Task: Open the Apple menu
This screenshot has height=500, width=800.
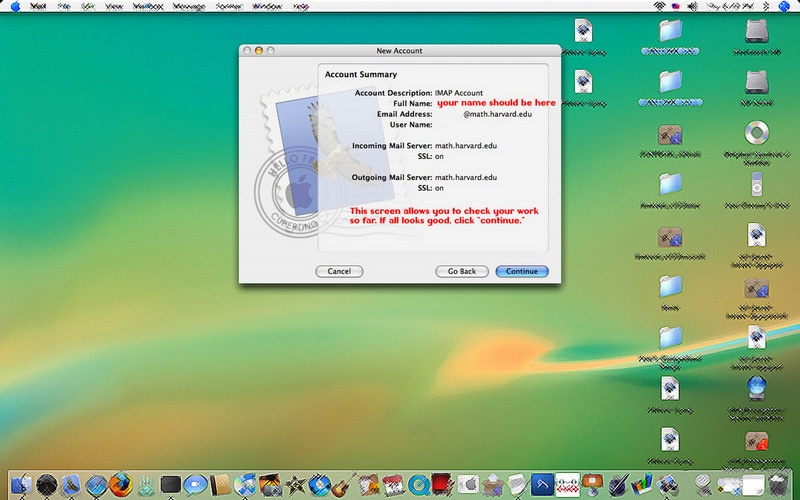Action: coord(14,6)
